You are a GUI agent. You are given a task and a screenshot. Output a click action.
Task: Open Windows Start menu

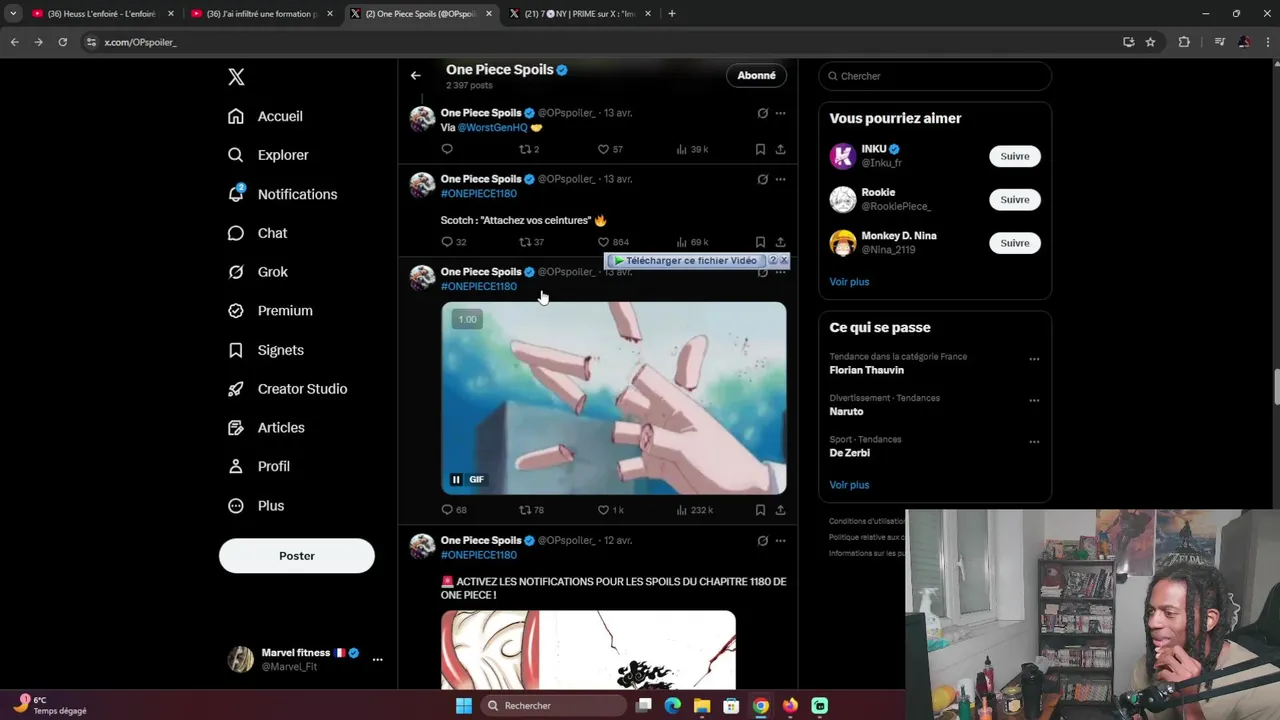click(x=464, y=706)
